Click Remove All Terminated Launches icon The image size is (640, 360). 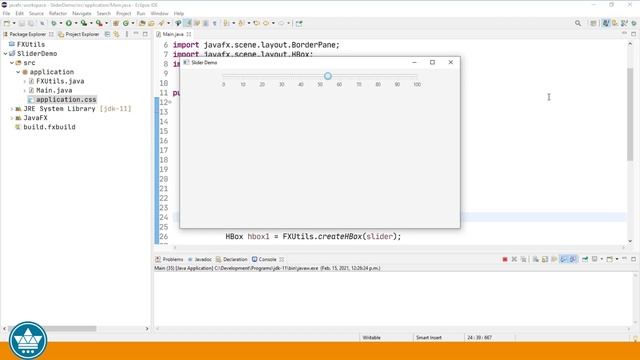(524, 259)
